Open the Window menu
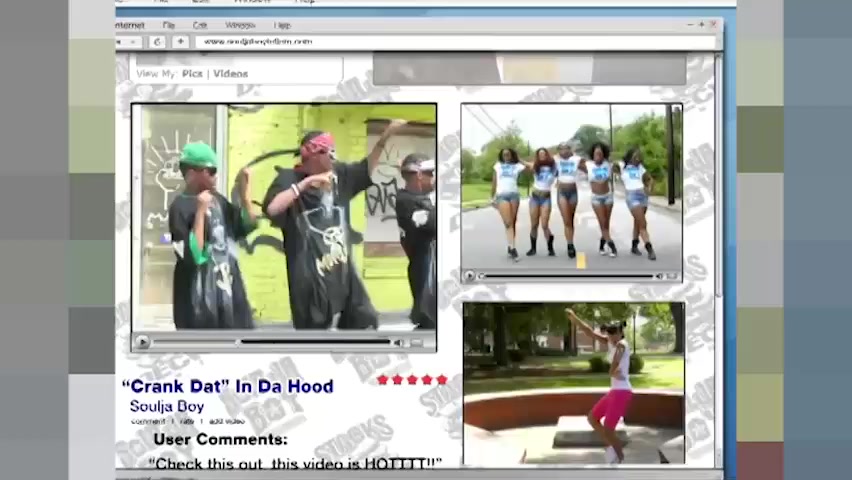 point(240,26)
